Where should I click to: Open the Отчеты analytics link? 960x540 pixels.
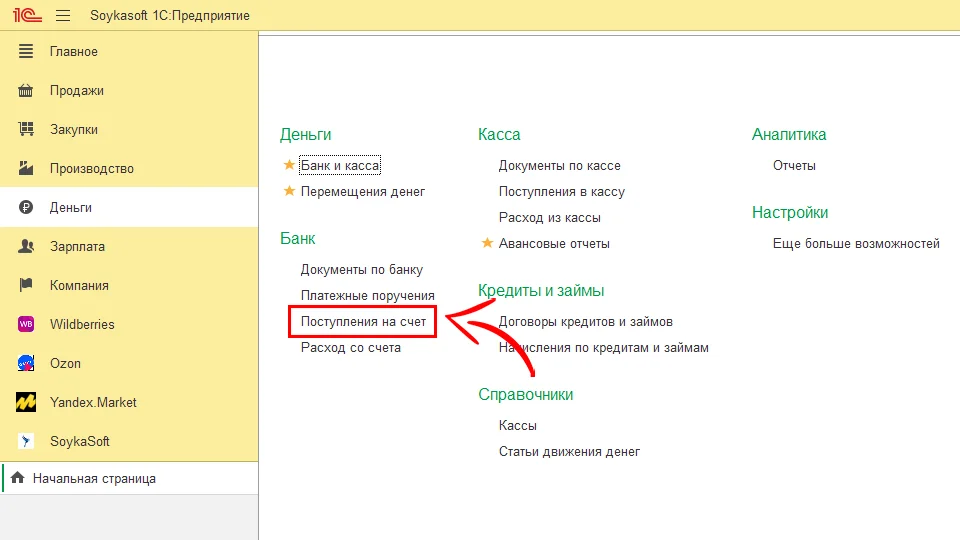point(794,165)
